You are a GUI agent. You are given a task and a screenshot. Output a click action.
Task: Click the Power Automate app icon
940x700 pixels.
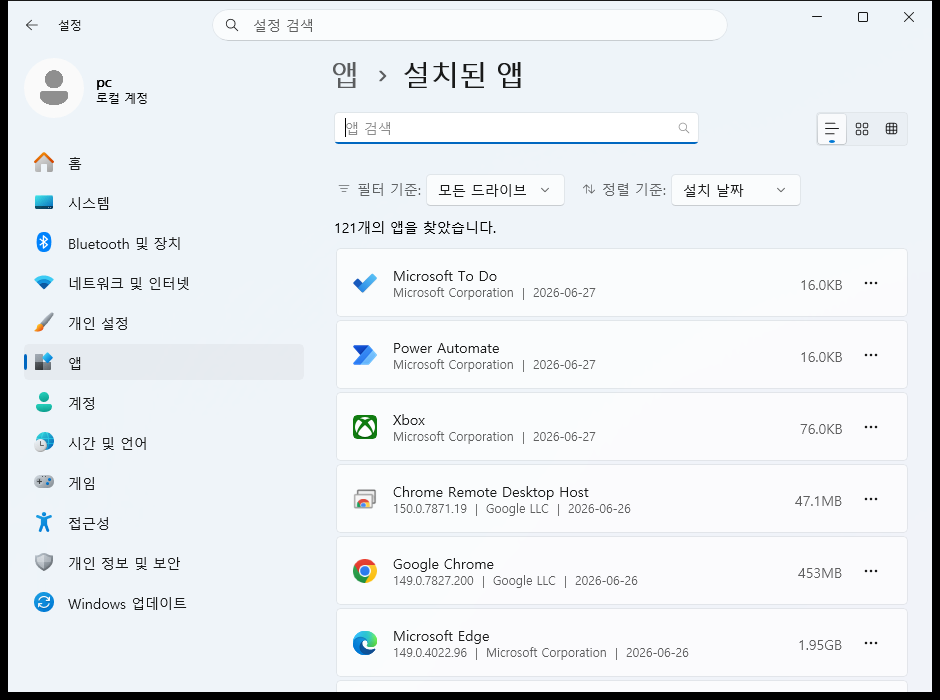(x=365, y=355)
